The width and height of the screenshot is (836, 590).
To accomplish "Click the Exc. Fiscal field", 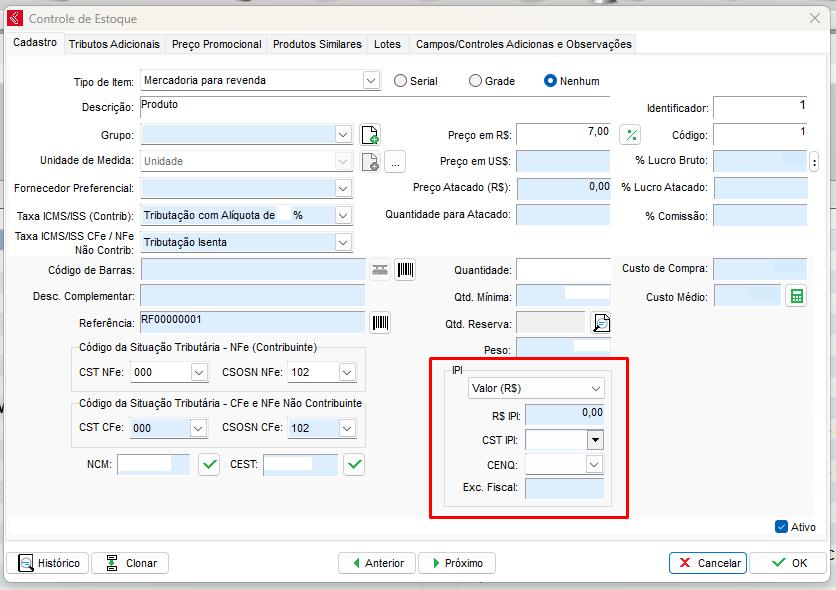I will click(x=565, y=489).
